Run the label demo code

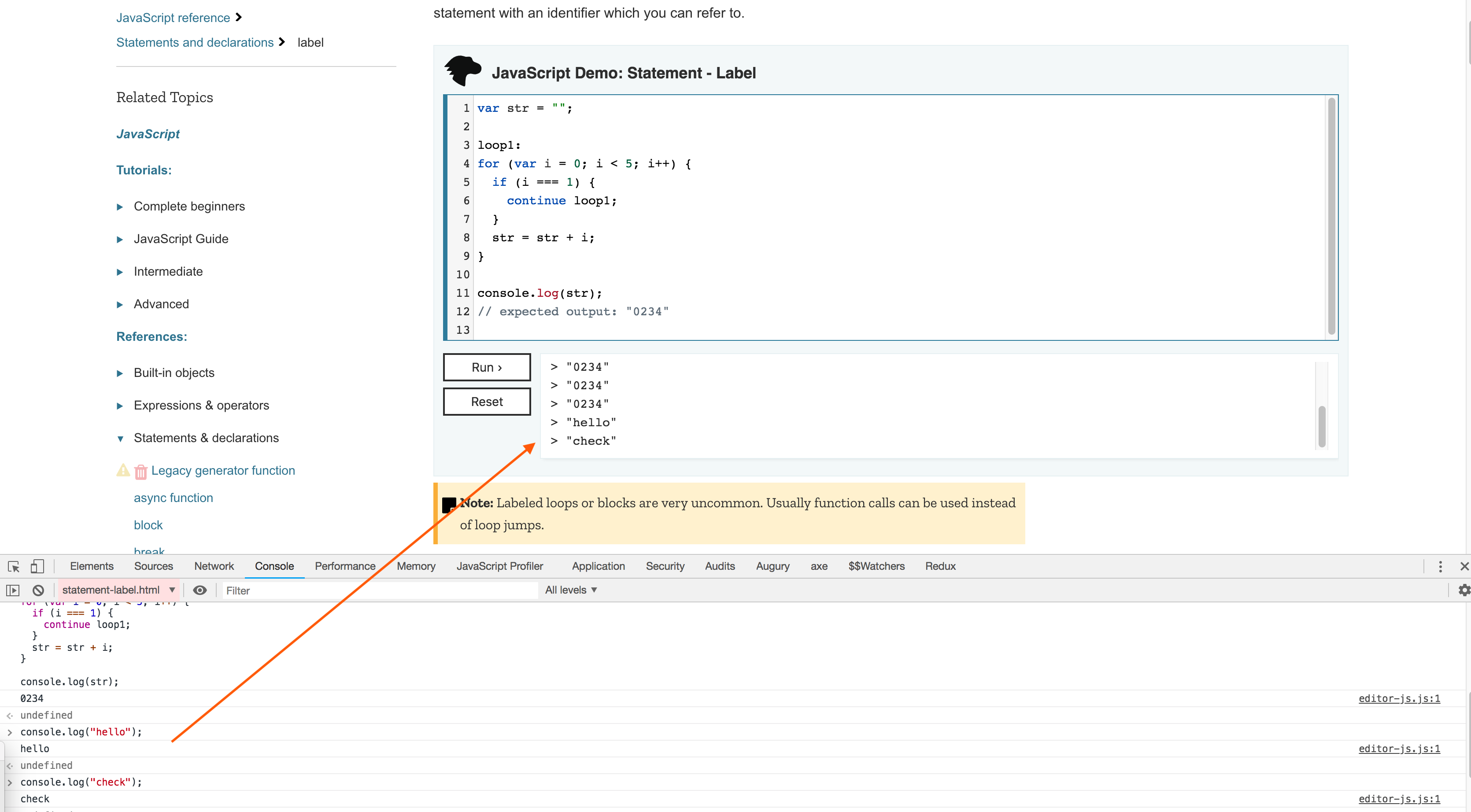coord(487,367)
